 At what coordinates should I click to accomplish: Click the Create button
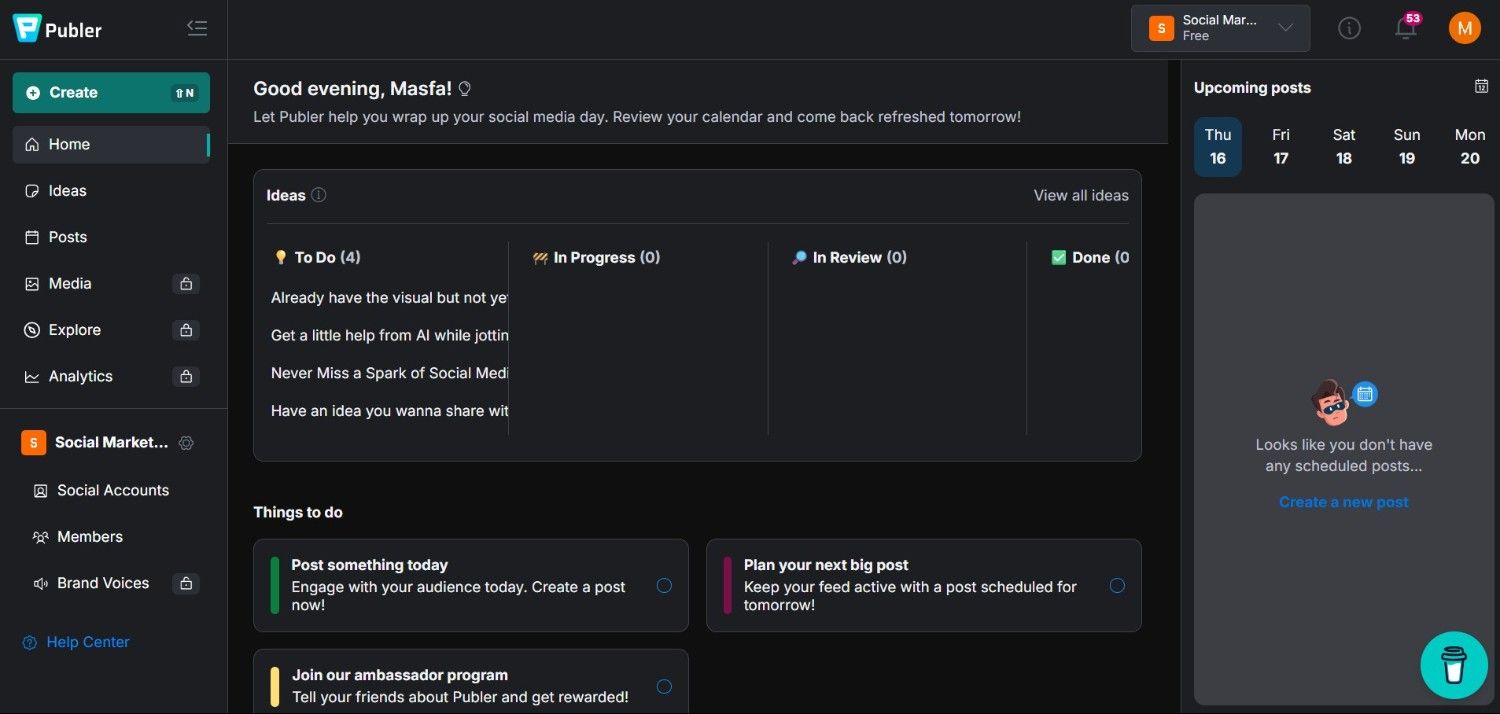[x=111, y=92]
